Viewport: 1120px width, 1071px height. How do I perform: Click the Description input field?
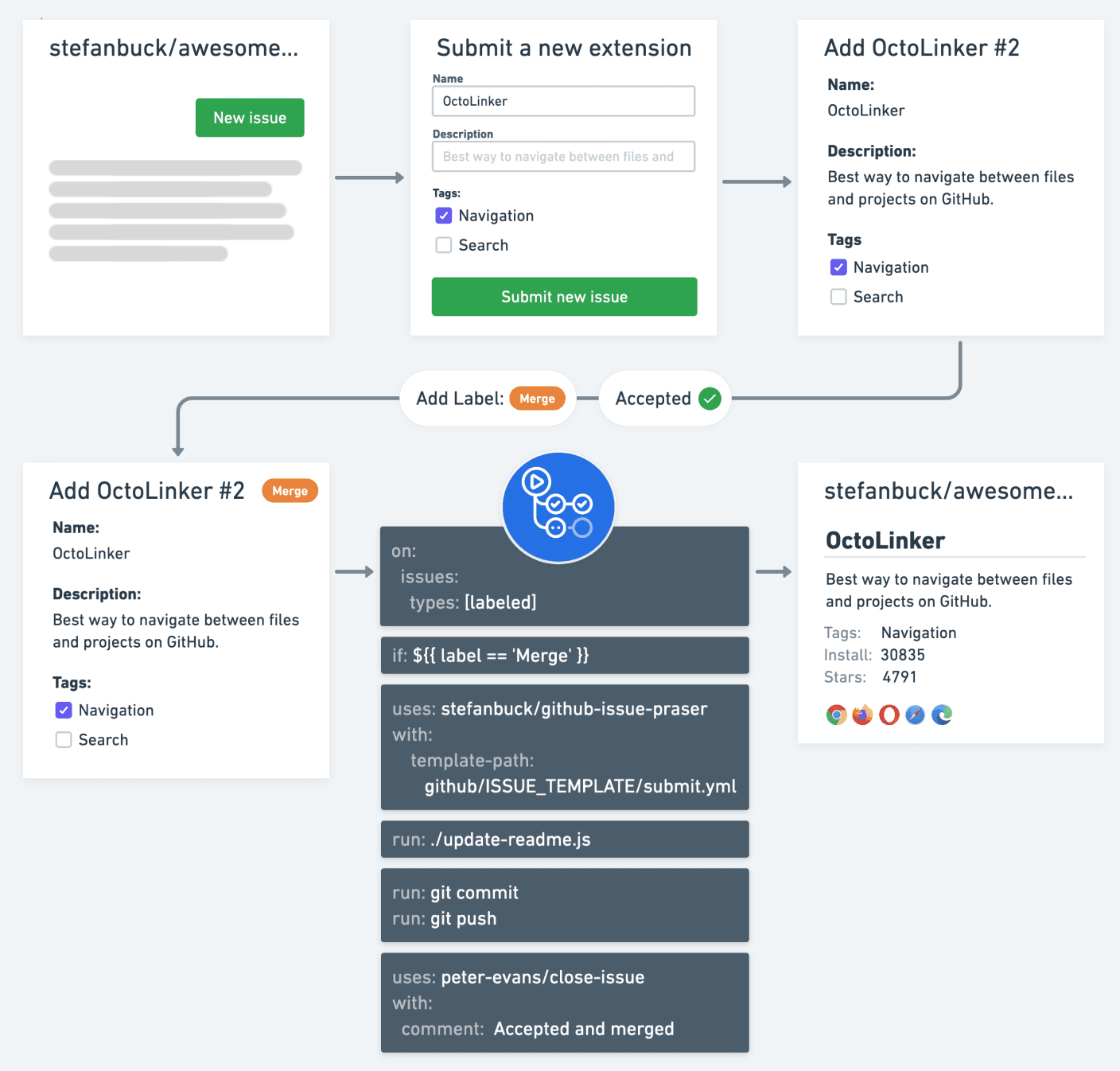click(564, 157)
